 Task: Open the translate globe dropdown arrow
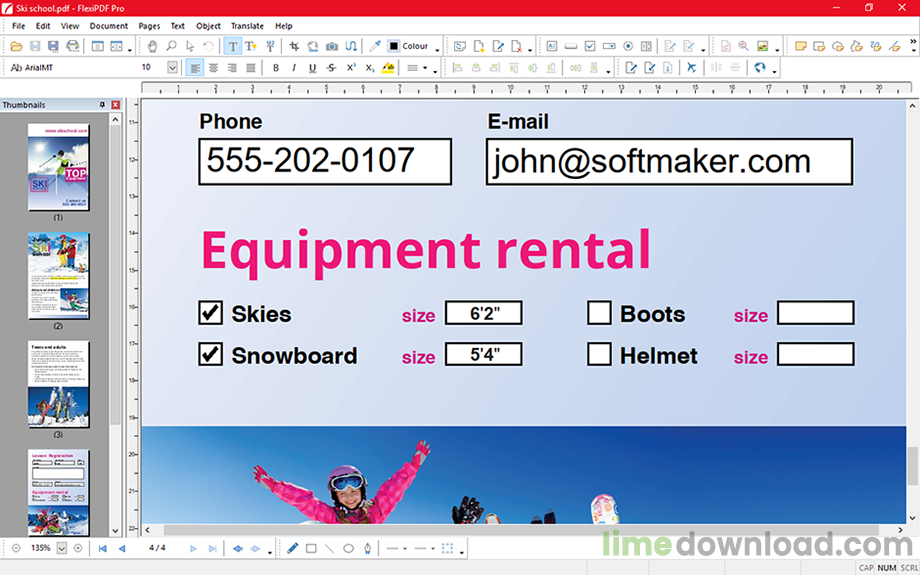coord(774,71)
